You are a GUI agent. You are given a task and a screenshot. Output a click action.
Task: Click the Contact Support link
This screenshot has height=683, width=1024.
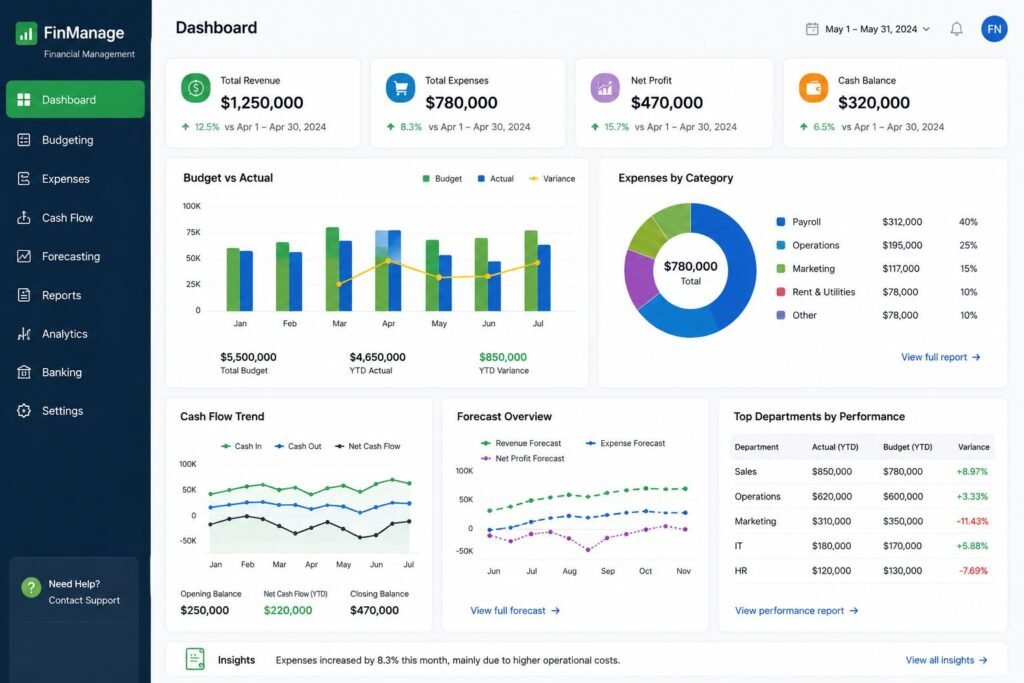tap(84, 600)
